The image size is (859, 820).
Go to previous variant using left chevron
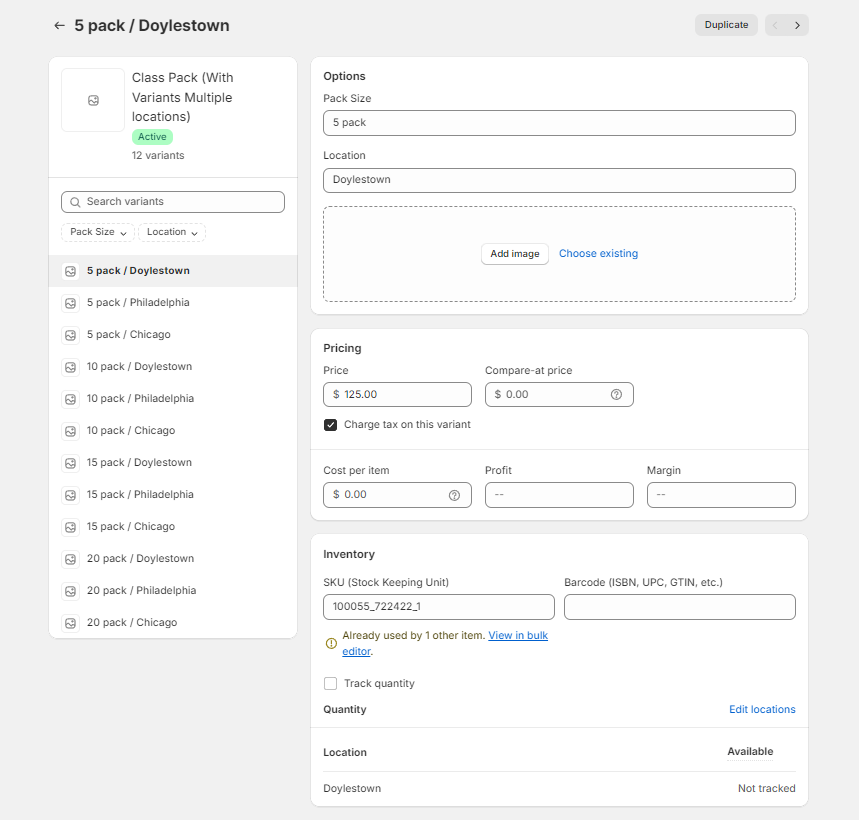(775, 25)
